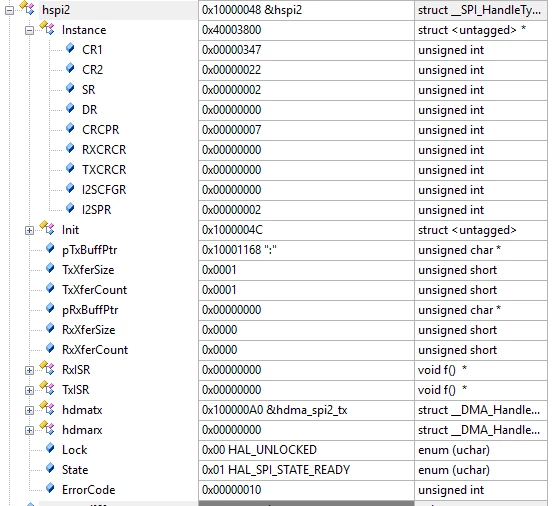Select the CR1 register name
This screenshot has width=554, height=506.
coord(92,50)
